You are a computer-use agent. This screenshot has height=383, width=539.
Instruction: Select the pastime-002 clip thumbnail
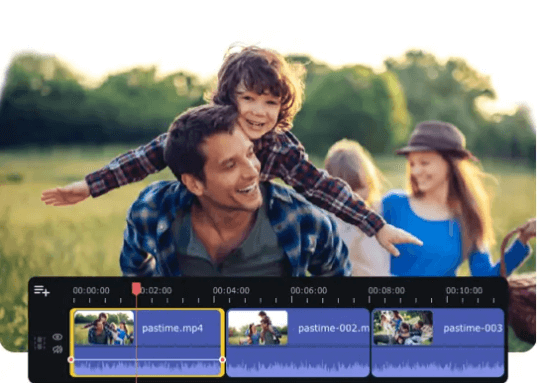point(258,328)
